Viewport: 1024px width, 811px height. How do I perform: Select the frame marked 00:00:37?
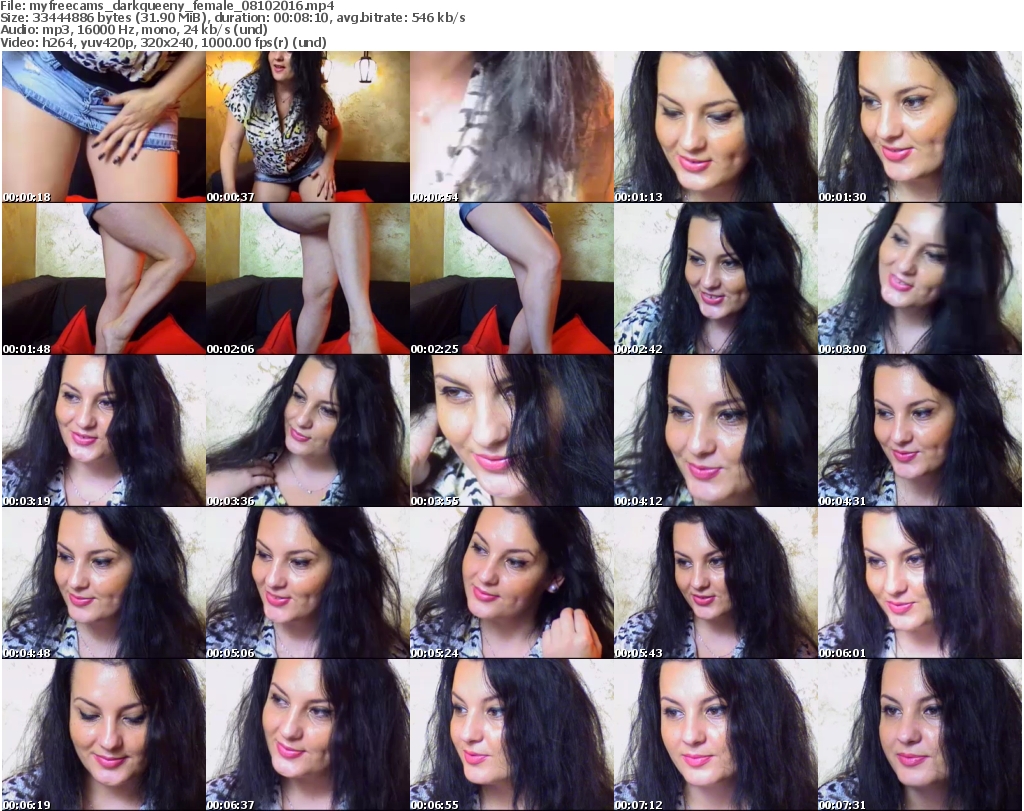pos(307,127)
